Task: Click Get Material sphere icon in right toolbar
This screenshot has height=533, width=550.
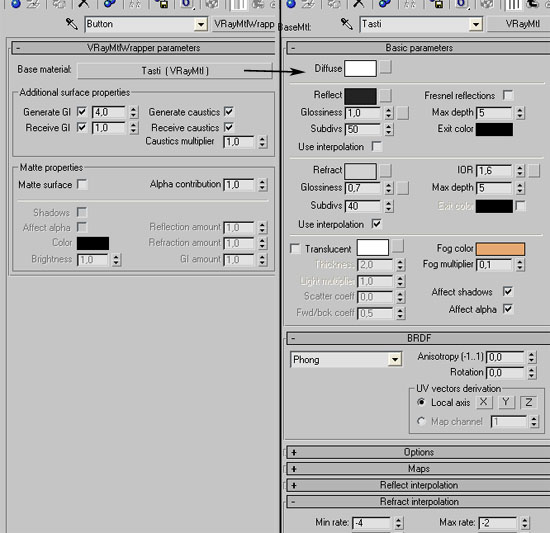Action: tap(291, 4)
